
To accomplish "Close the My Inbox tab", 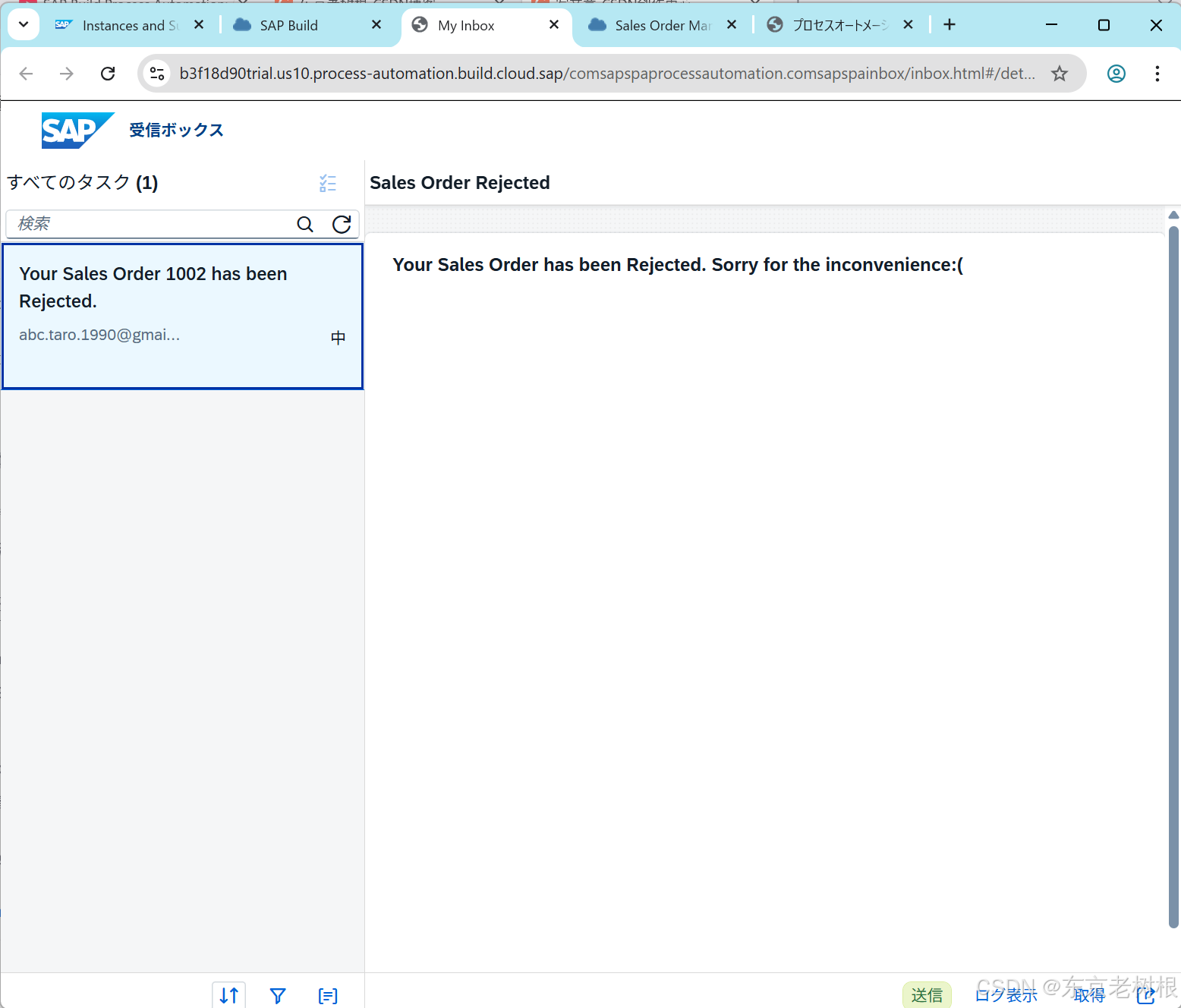I will pyautogui.click(x=554, y=25).
